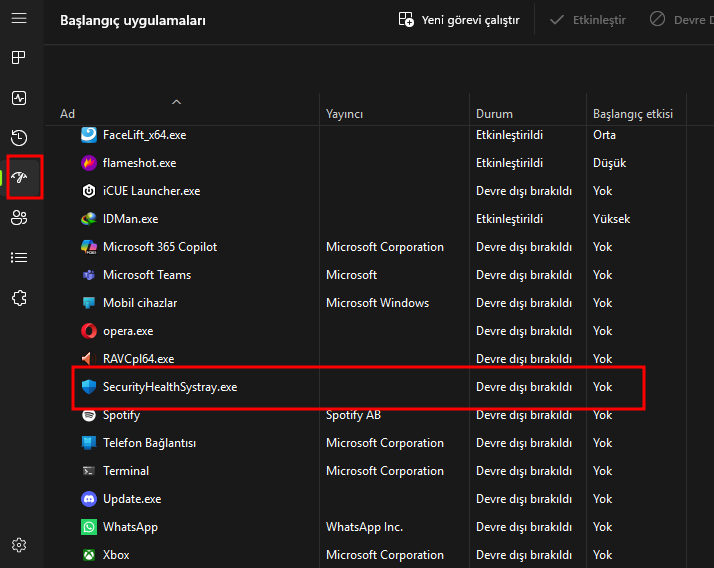Image resolution: width=714 pixels, height=568 pixels.
Task: Click Spotify AB publisher cell
Action: [353, 415]
